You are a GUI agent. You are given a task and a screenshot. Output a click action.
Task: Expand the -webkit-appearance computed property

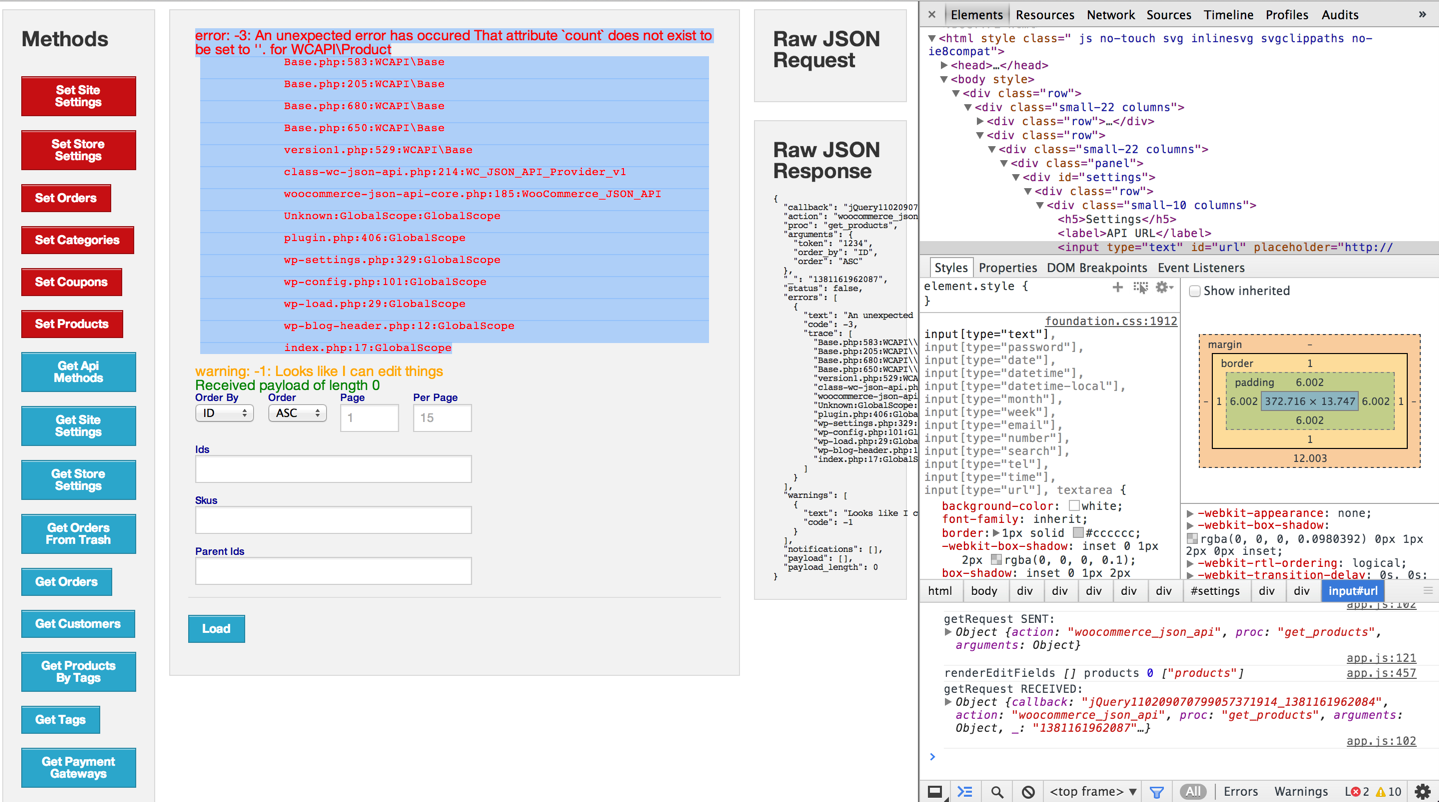pyautogui.click(x=1190, y=513)
